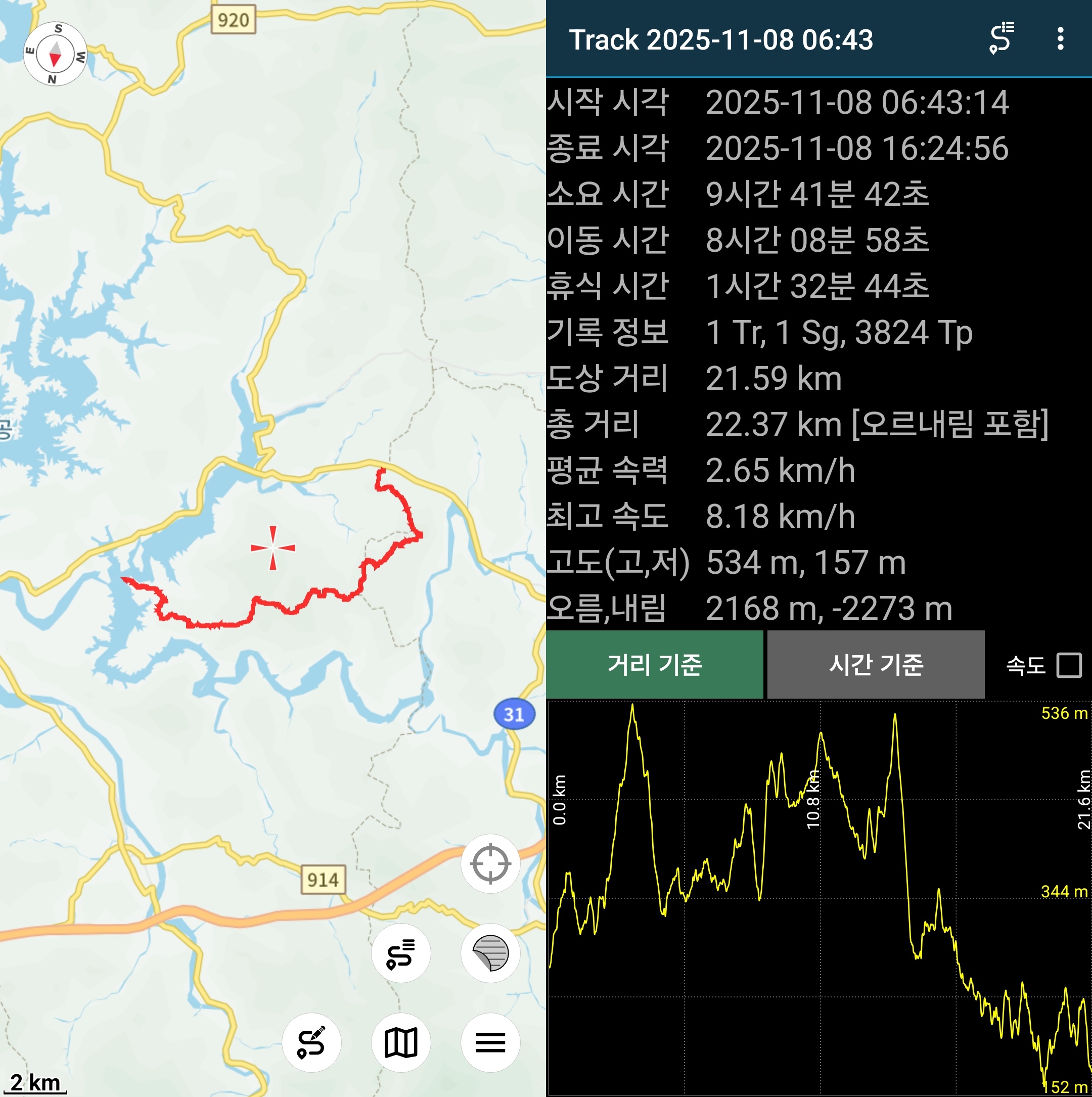Tap the 920 road number label
Viewport: 1092px width, 1097px height.
pos(234,20)
